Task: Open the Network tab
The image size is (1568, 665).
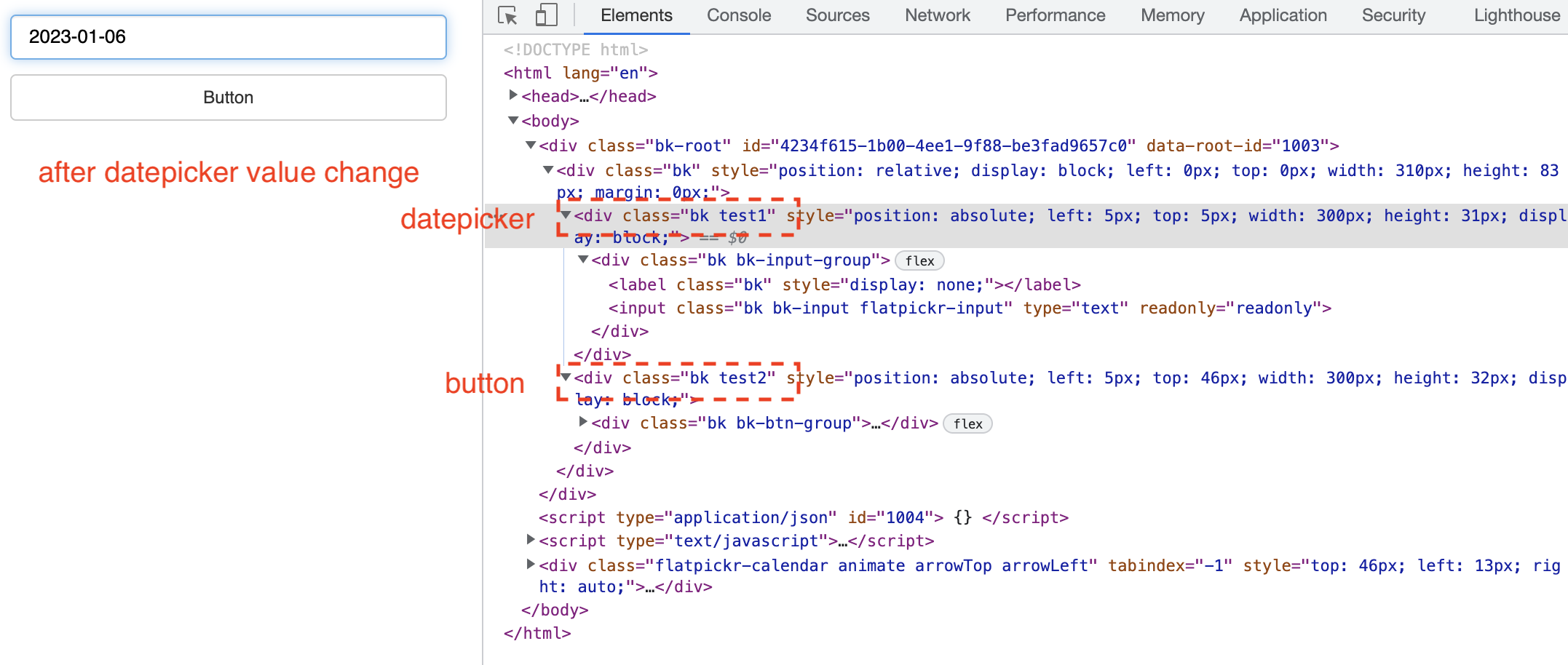Action: [x=938, y=15]
